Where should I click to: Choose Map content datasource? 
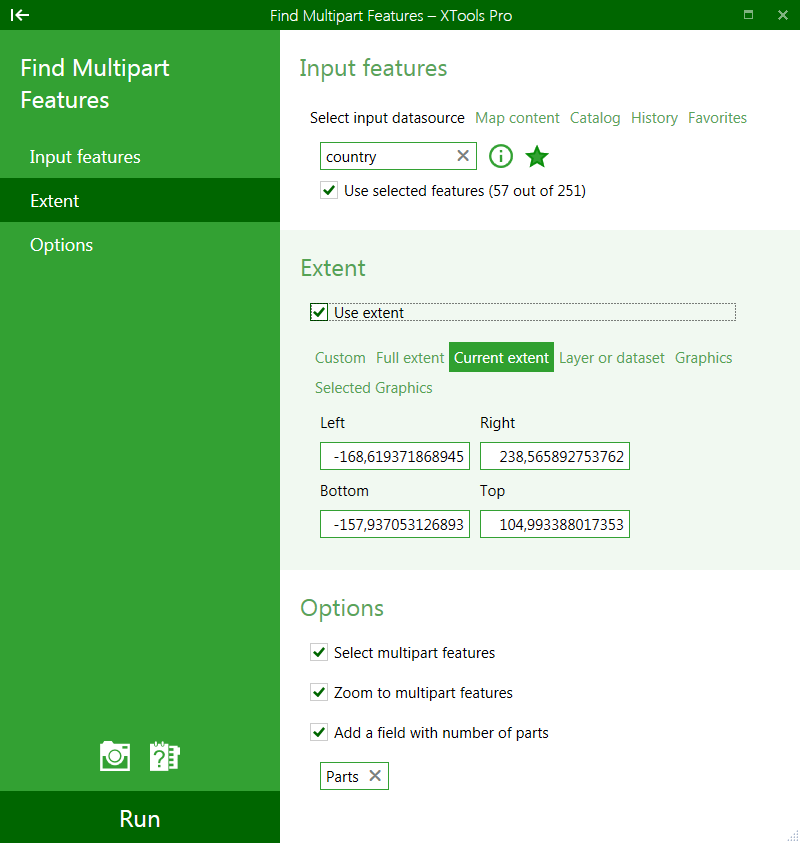click(517, 118)
